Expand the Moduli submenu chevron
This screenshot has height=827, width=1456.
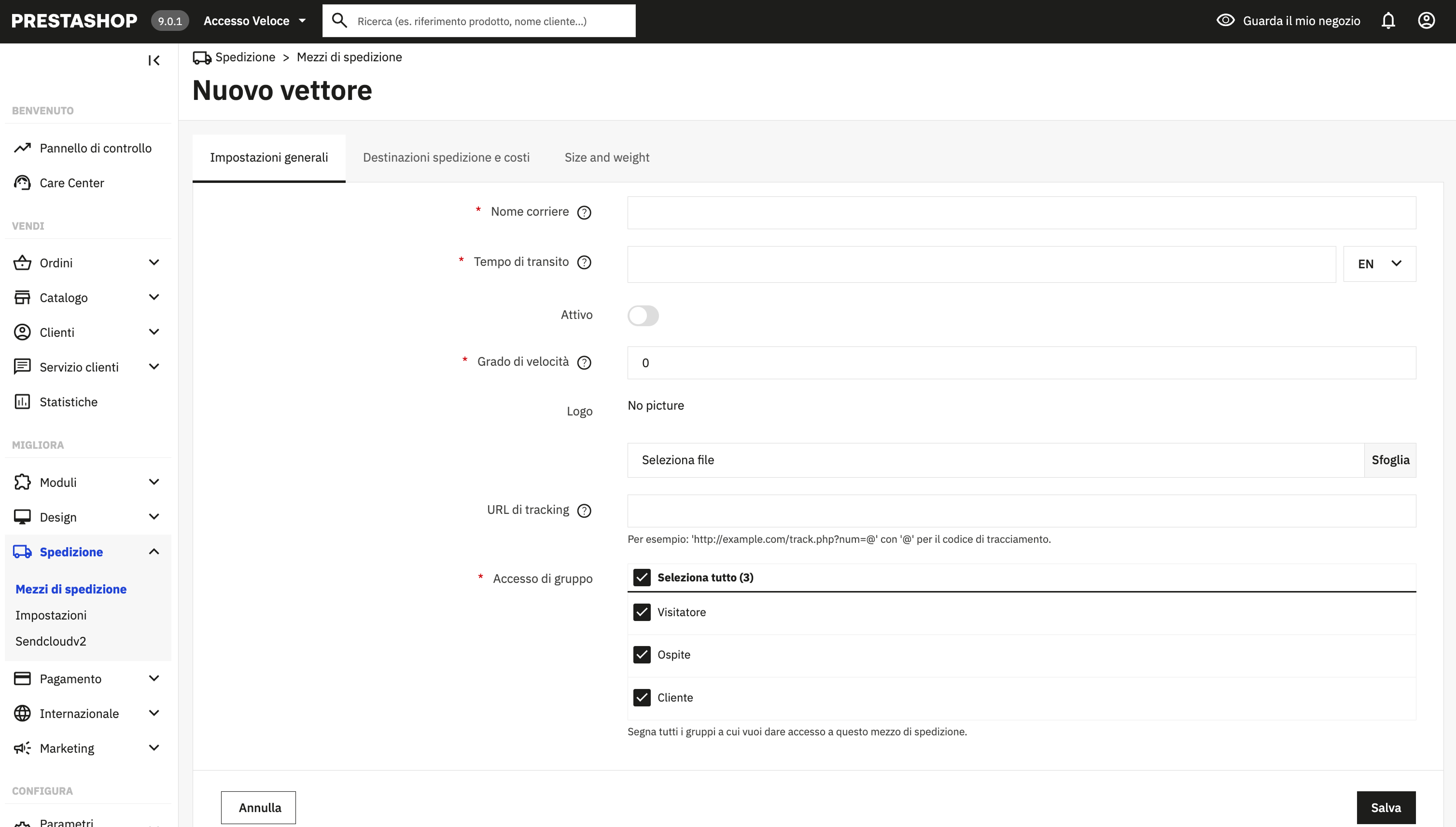click(x=154, y=482)
